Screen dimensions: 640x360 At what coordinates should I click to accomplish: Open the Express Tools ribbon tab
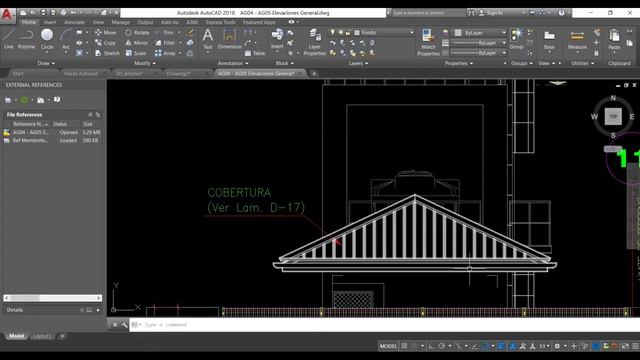coord(220,22)
